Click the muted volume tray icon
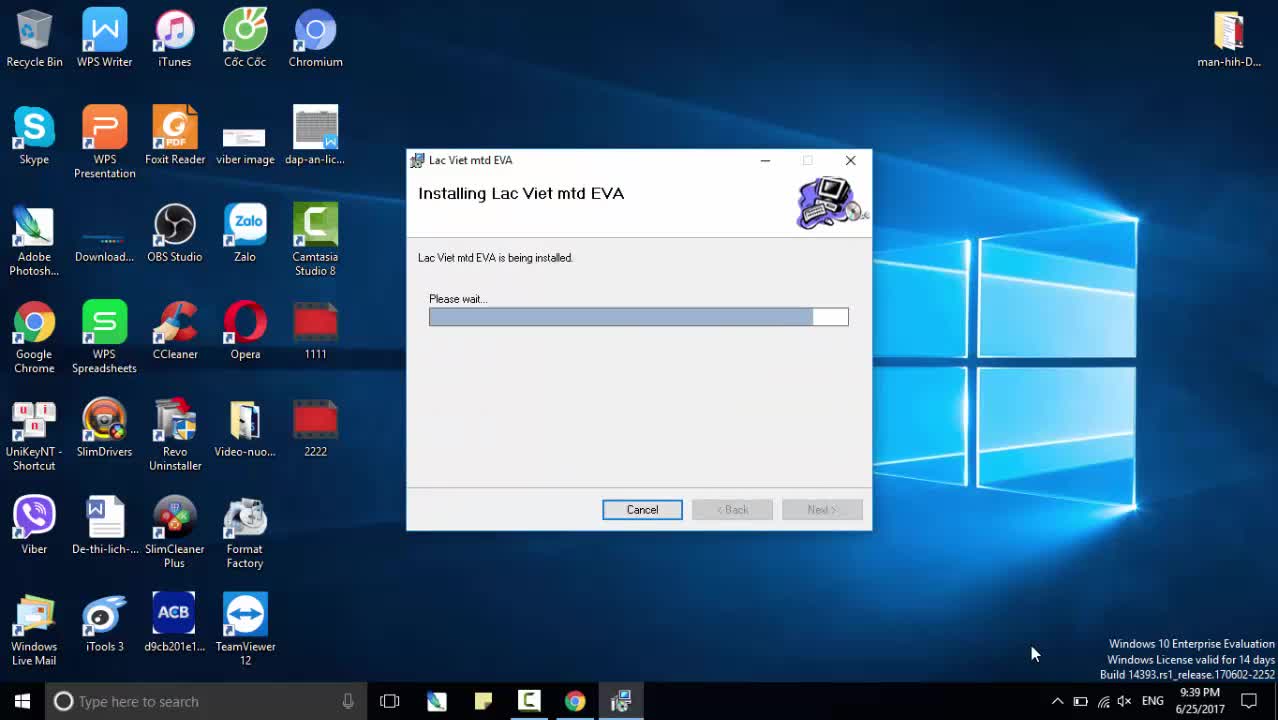Image resolution: width=1278 pixels, height=720 pixels. tap(1124, 701)
